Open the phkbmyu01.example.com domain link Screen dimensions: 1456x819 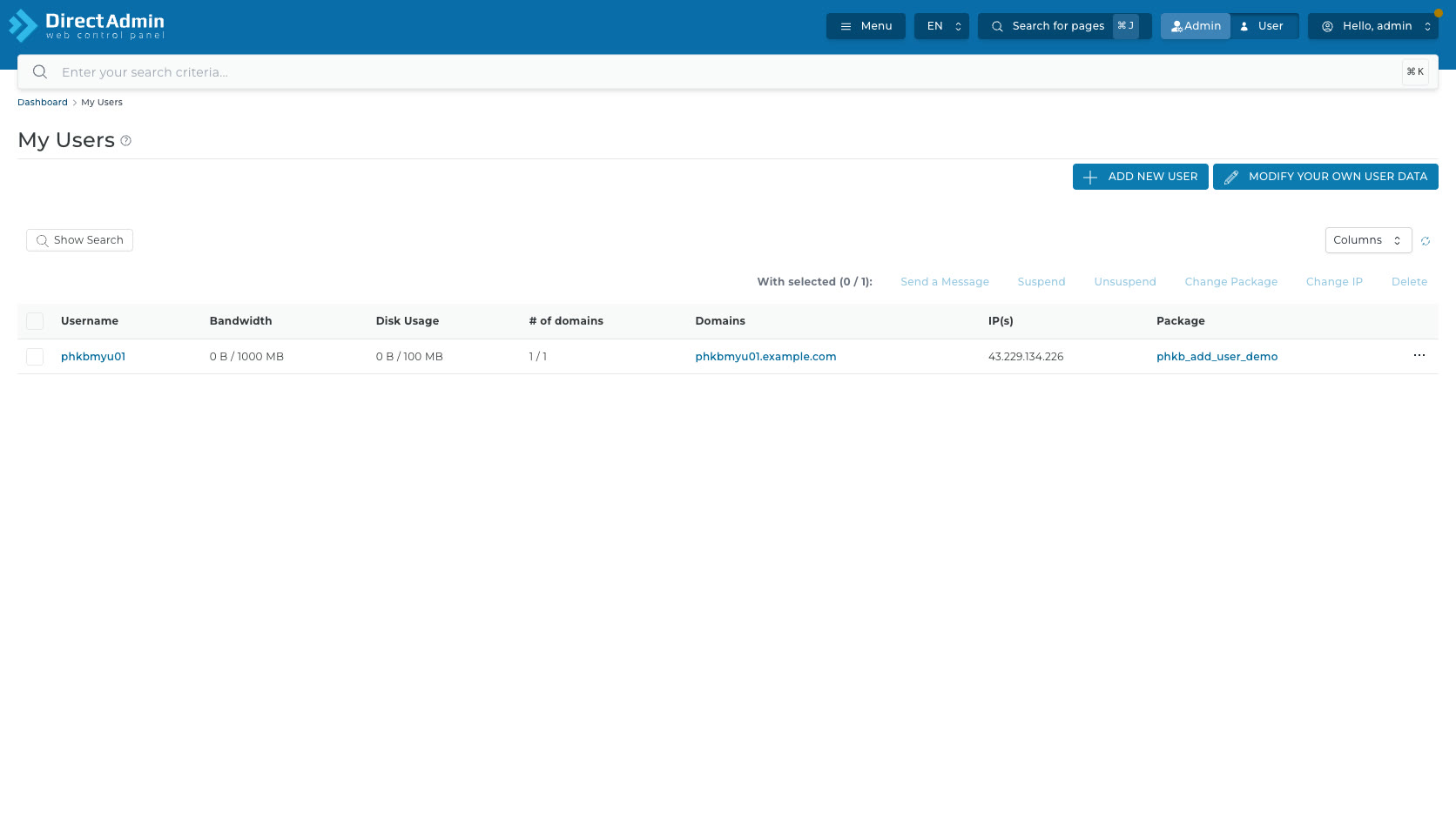point(765,357)
